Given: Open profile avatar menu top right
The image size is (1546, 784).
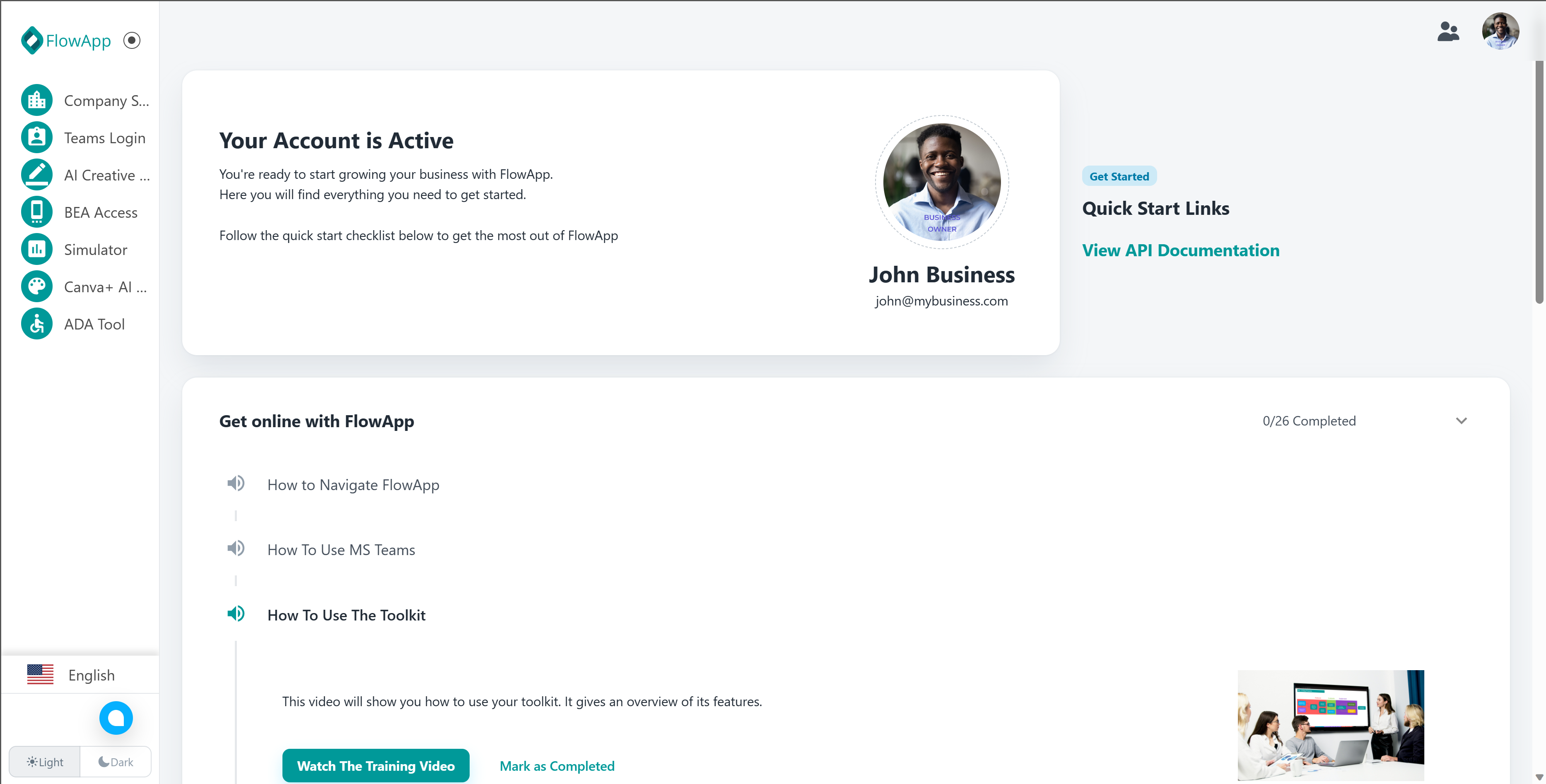Looking at the screenshot, I should coord(1500,31).
